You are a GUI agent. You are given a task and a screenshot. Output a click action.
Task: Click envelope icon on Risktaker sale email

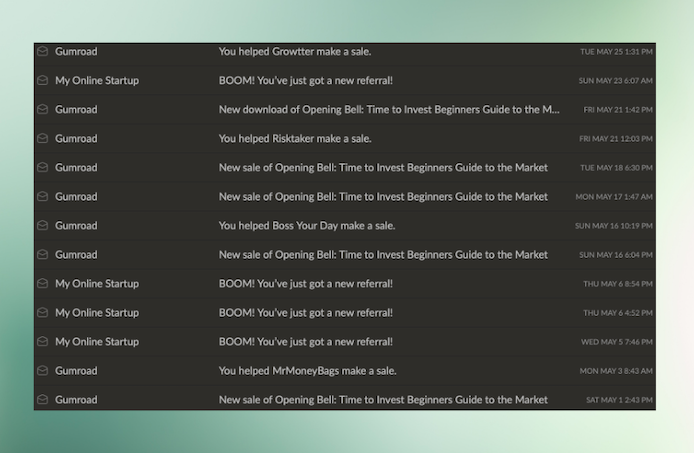point(42,138)
